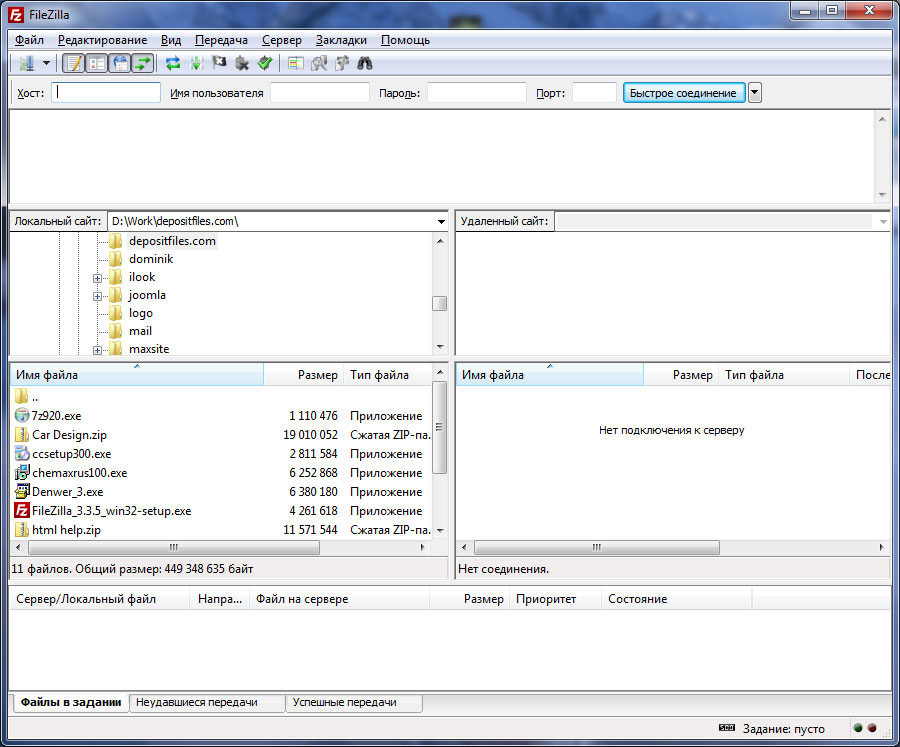This screenshot has width=900, height=747.
Task: Click the FileZilla setup exe icon
Action: [x=22, y=510]
